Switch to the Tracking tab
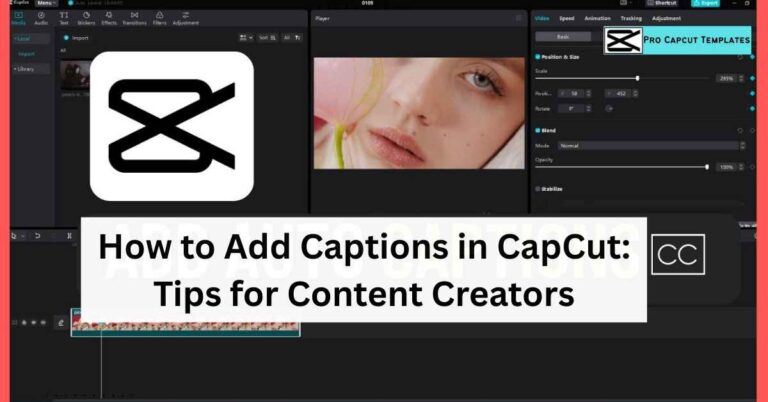Viewport: 768px width, 402px height. click(x=631, y=18)
